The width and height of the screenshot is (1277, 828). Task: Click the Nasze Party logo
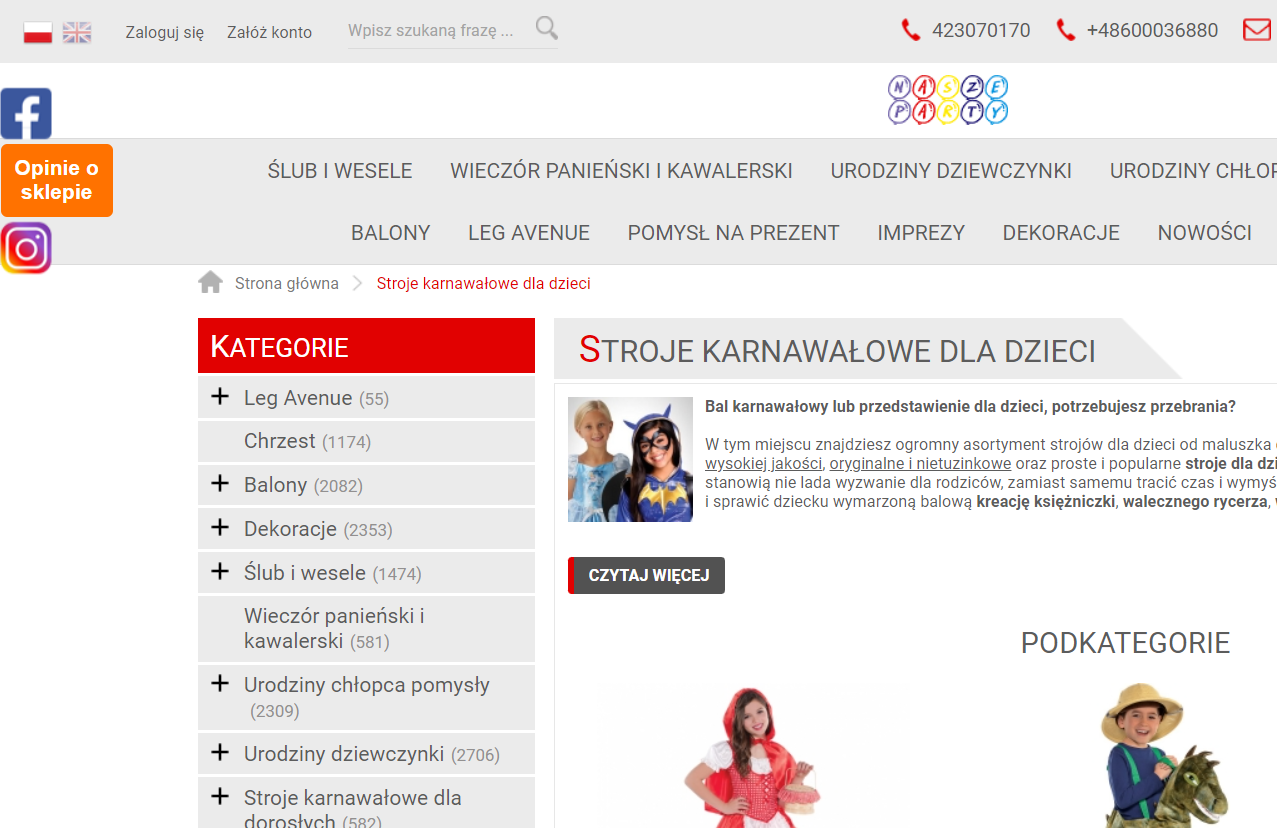pyautogui.click(x=947, y=99)
